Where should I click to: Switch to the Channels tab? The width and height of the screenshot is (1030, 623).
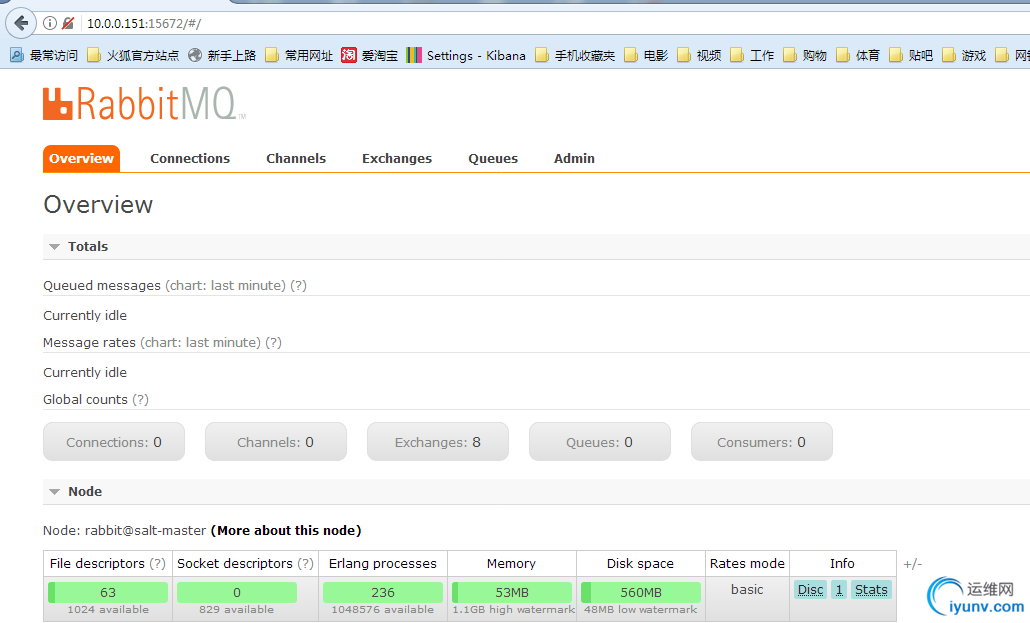coord(296,158)
